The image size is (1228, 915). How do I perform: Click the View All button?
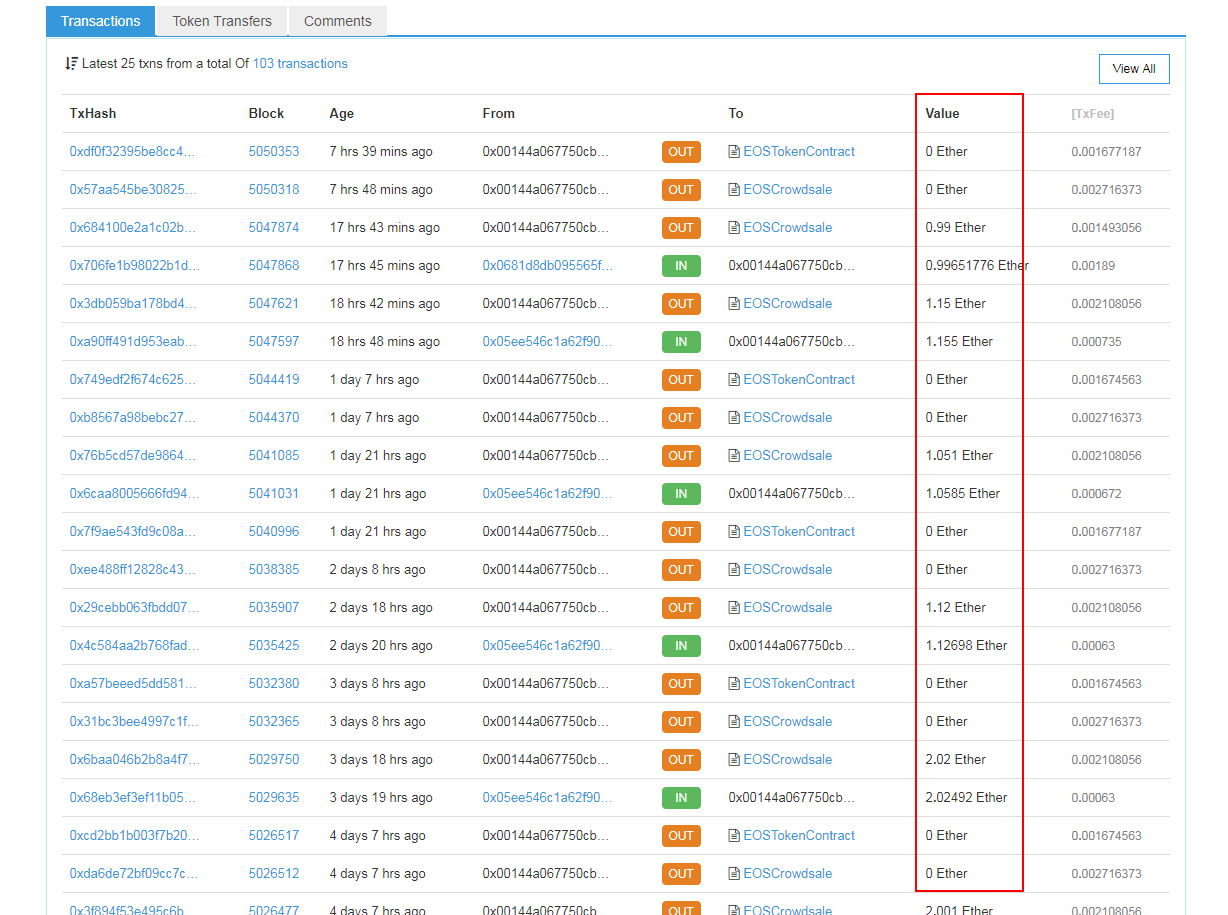(1133, 69)
